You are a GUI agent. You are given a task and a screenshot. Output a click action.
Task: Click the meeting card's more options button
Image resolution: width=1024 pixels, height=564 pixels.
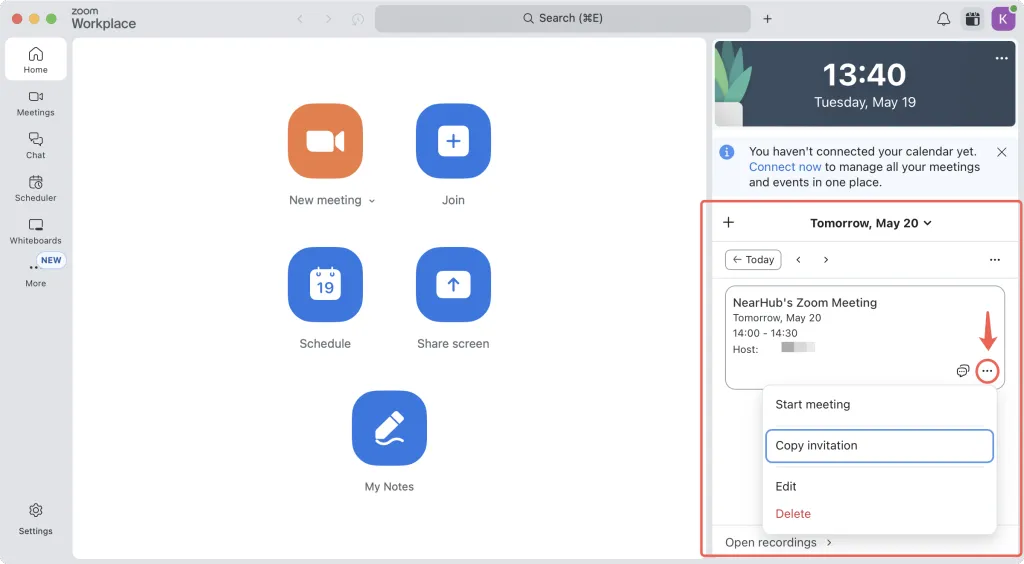point(987,371)
